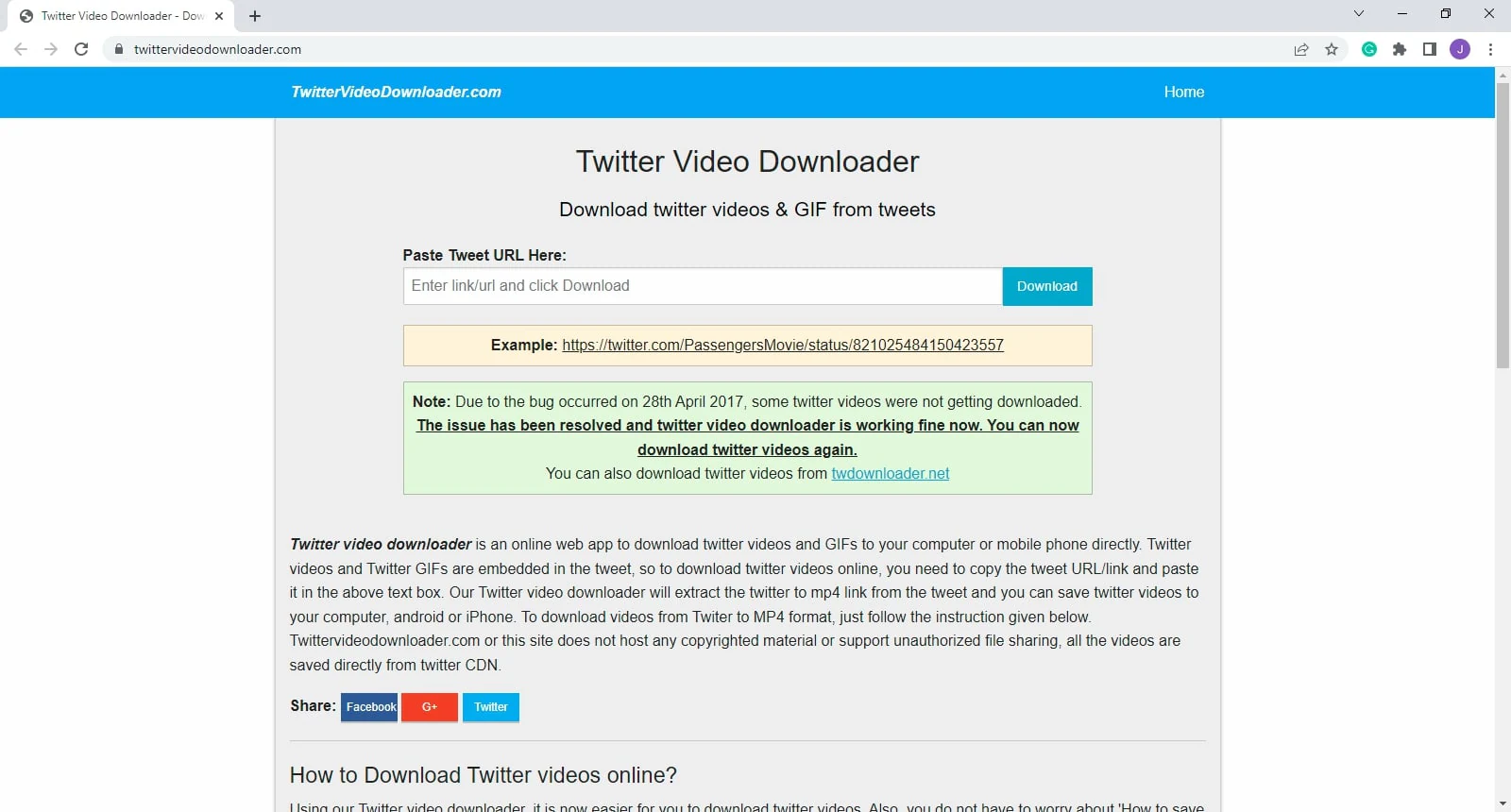Image resolution: width=1511 pixels, height=812 pixels.
Task: Toggle the Chrome side panel icon
Action: (x=1430, y=49)
